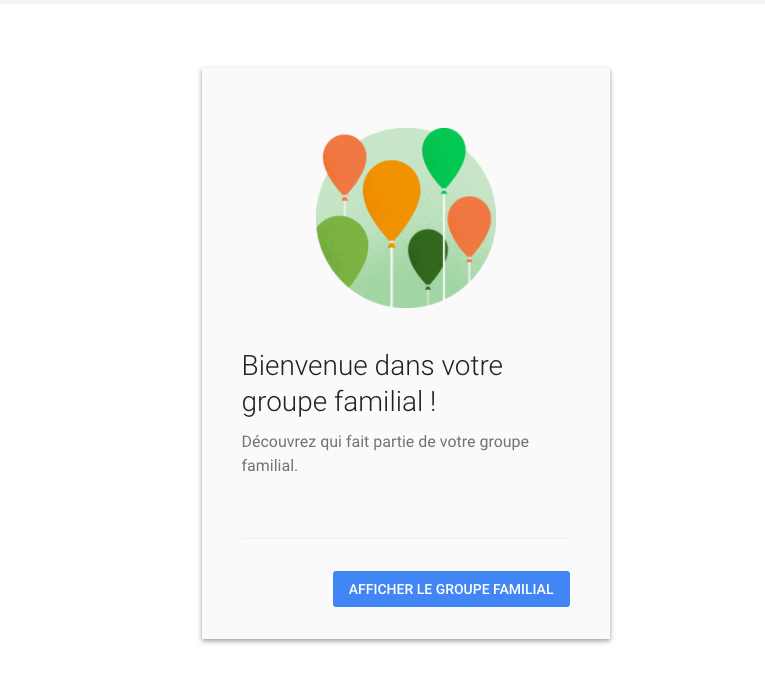Viewport: 765px width, 695px height.
Task: Click the AFFICHER LE GROUPE FAMILIAL button
Action: tap(451, 589)
